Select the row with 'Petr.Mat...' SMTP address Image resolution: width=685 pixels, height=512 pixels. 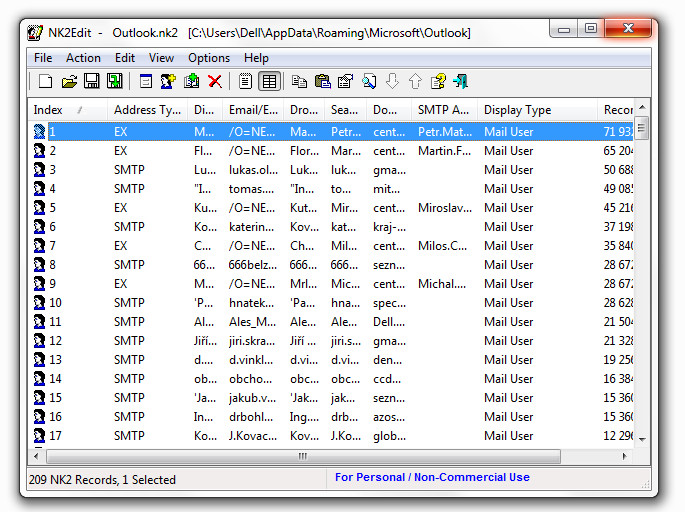pos(332,131)
